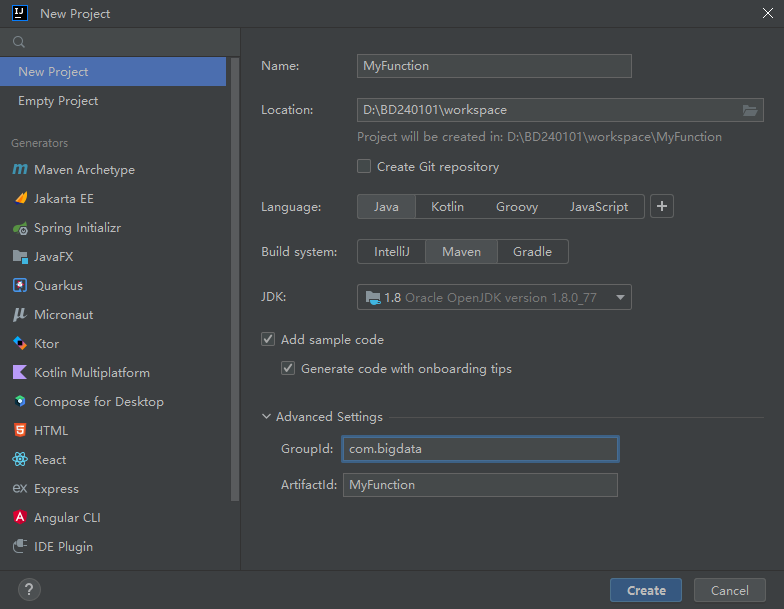
Task: Click the React atom icon
Action: tap(20, 459)
